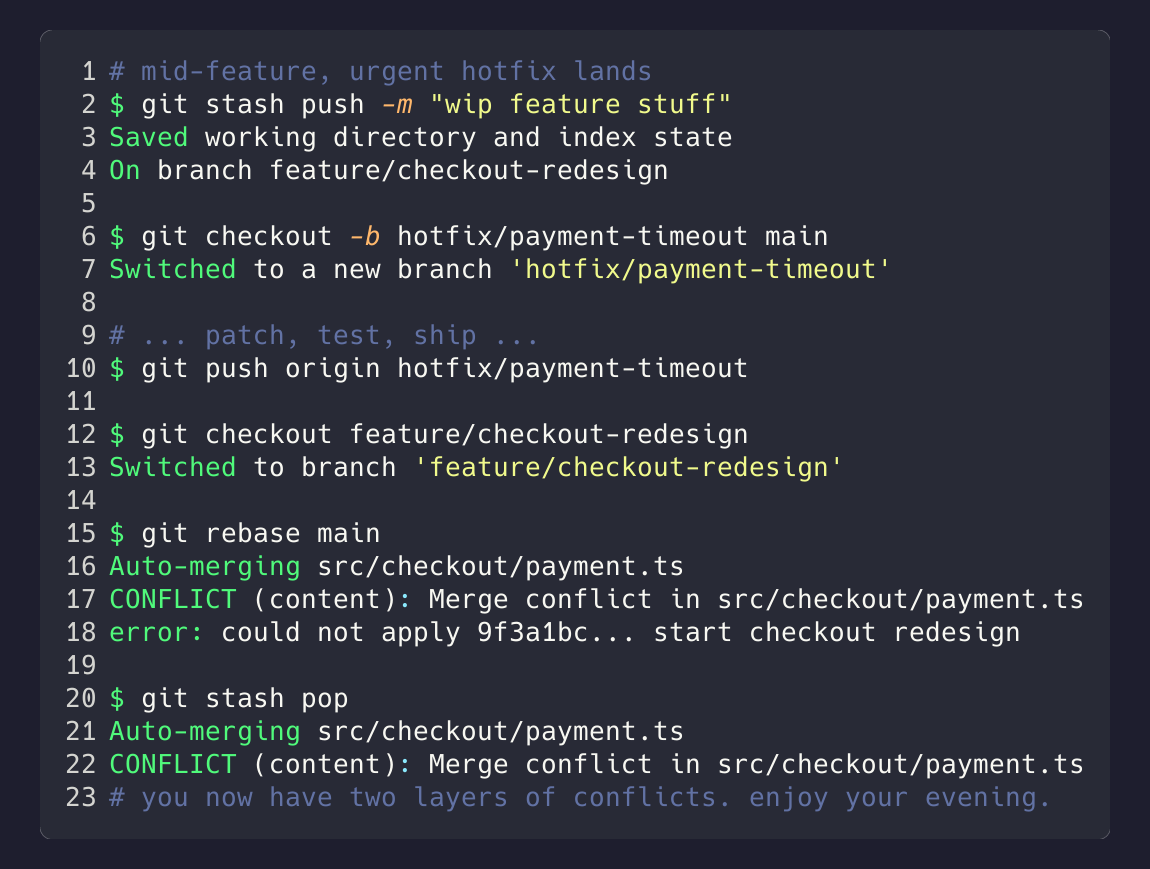This screenshot has width=1150, height=869.
Task: Click "feature/checkout-redesign" on line 4
Action: pyautogui.click(x=469, y=171)
